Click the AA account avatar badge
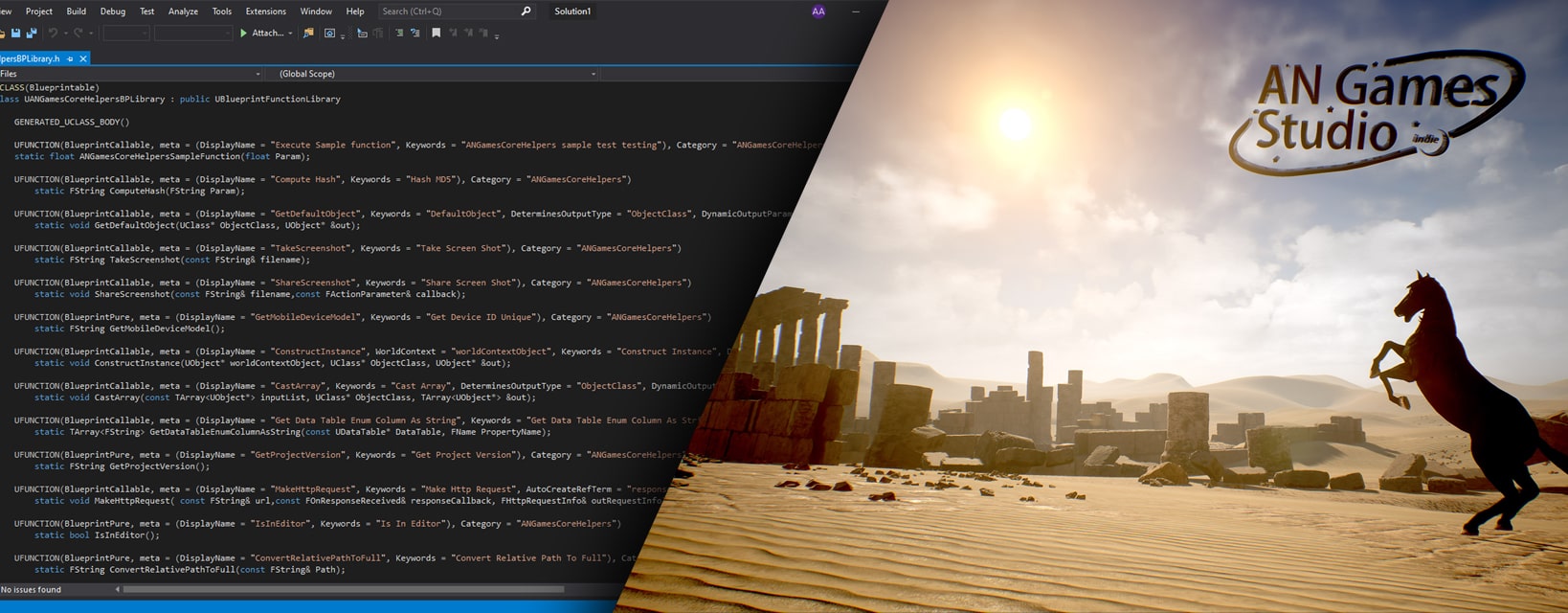Viewport: 1568px width, 613px height. [x=818, y=11]
